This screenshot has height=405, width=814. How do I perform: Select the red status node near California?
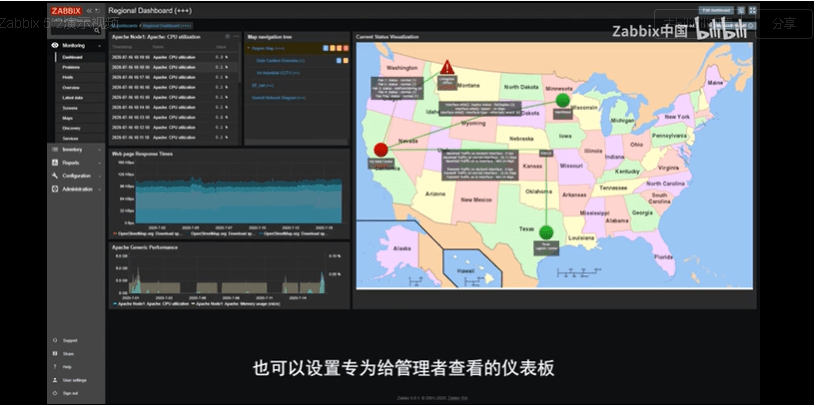381,150
